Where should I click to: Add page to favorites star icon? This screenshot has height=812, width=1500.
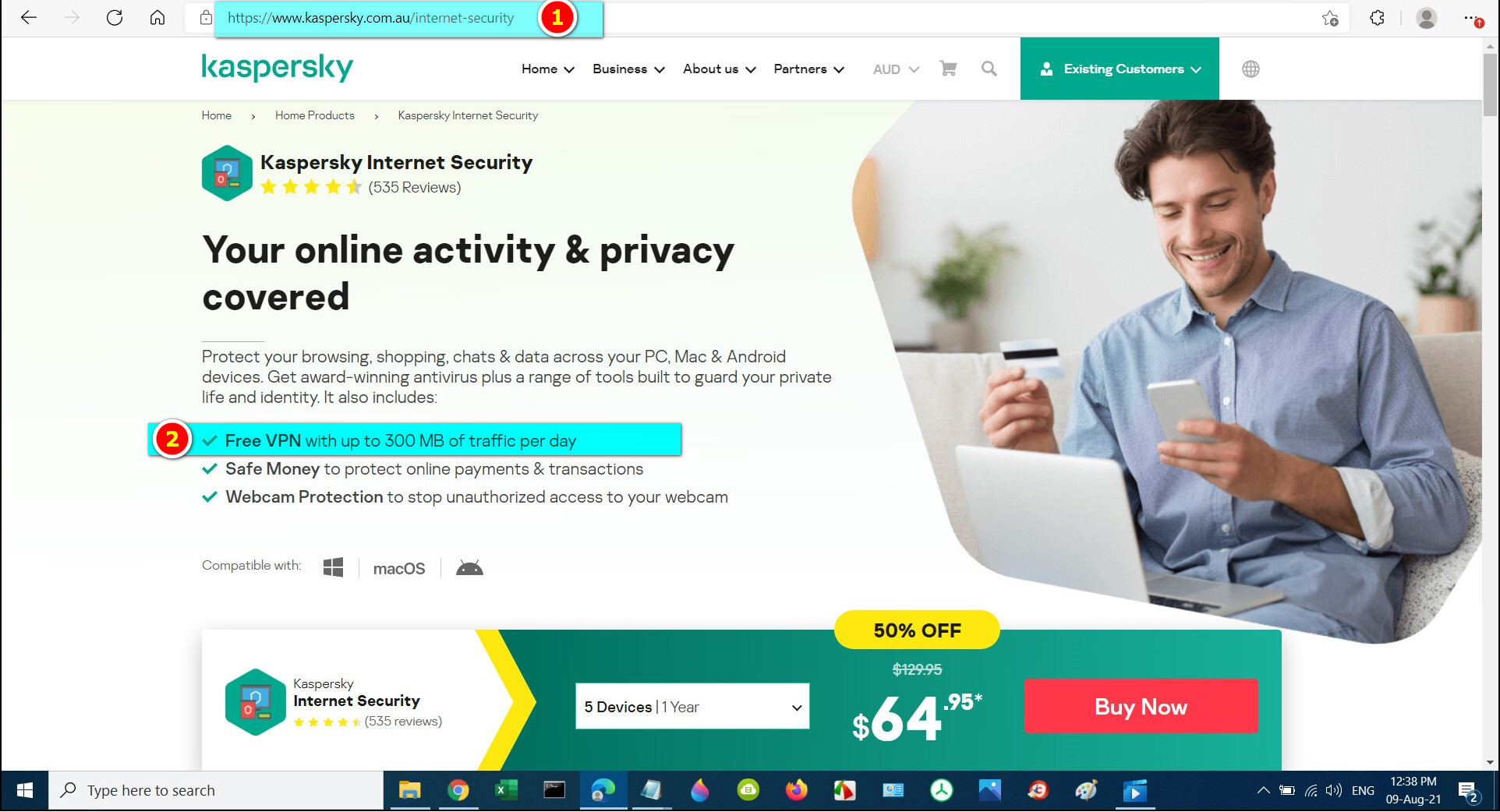point(1330,18)
